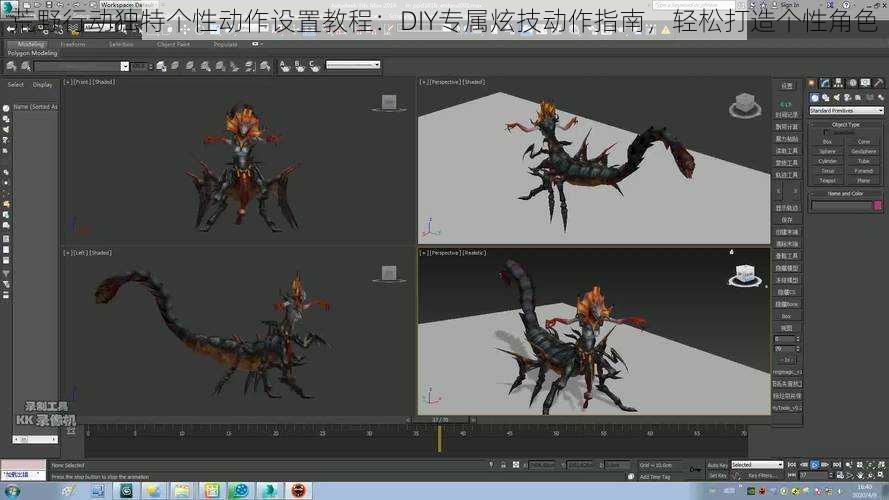889x500 pixels.
Task: Select the Systems category icon
Action: click(x=880, y=98)
